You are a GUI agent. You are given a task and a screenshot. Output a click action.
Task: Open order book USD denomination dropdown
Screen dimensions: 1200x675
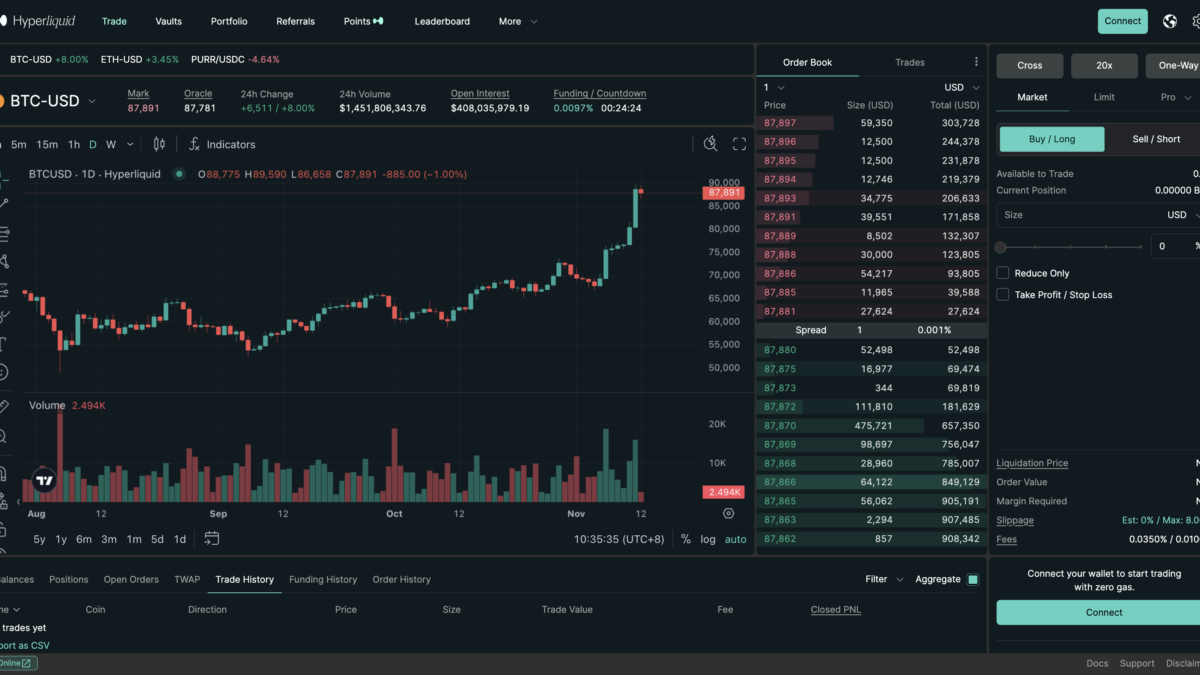(961, 87)
